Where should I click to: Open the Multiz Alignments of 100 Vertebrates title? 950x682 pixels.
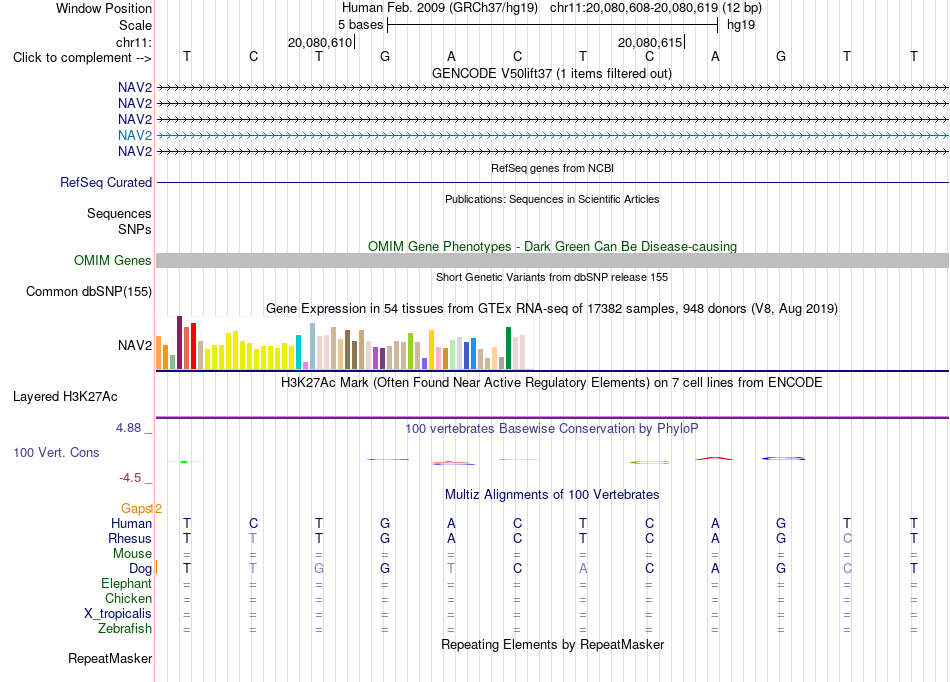pyautogui.click(x=552, y=495)
